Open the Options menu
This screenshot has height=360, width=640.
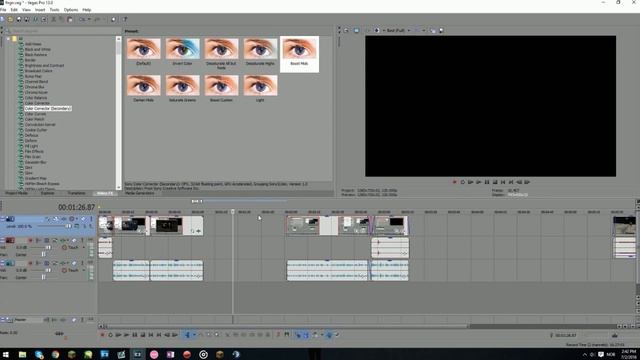coord(71,9)
